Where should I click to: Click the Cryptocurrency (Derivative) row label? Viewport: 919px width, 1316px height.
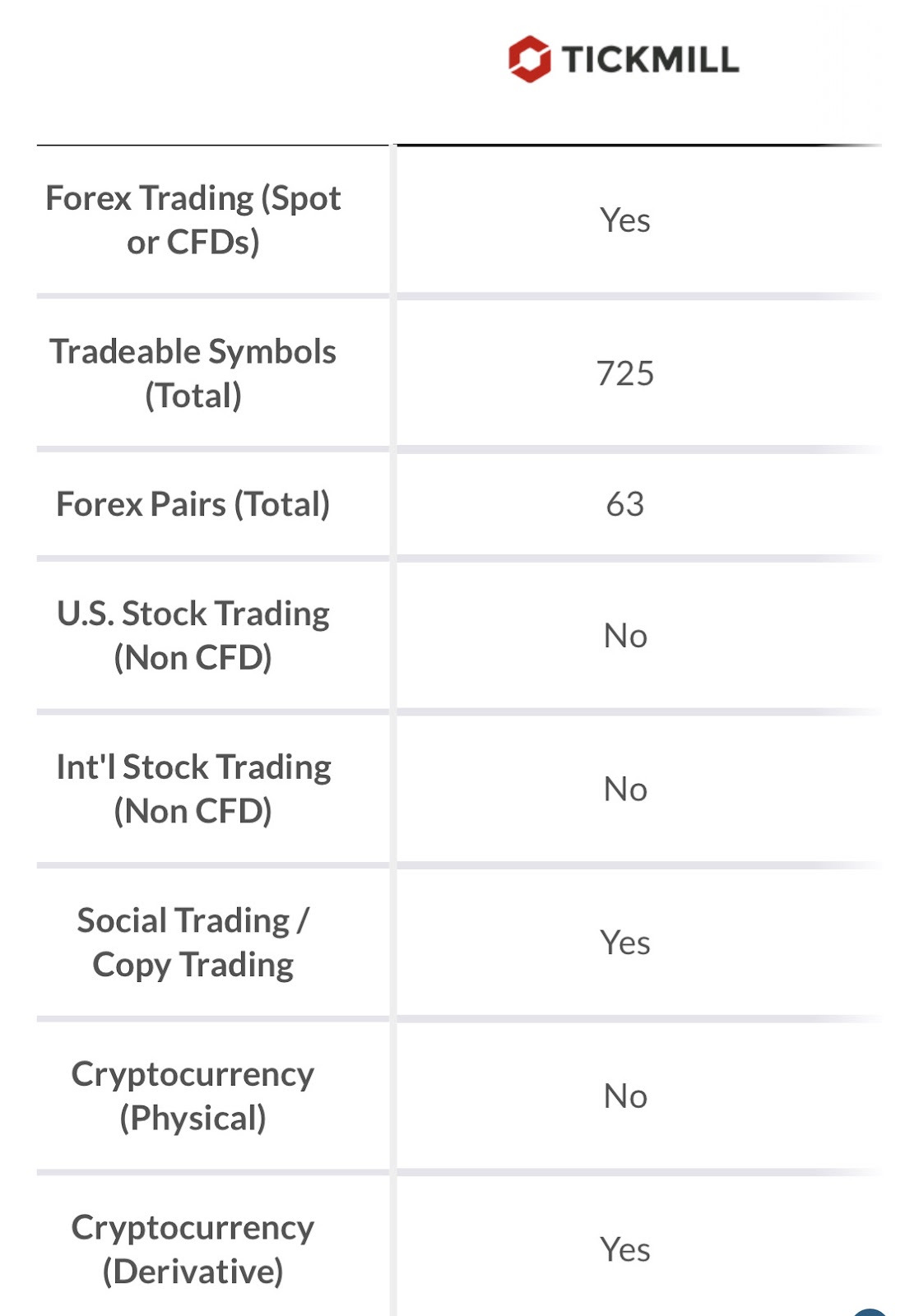click(193, 1249)
